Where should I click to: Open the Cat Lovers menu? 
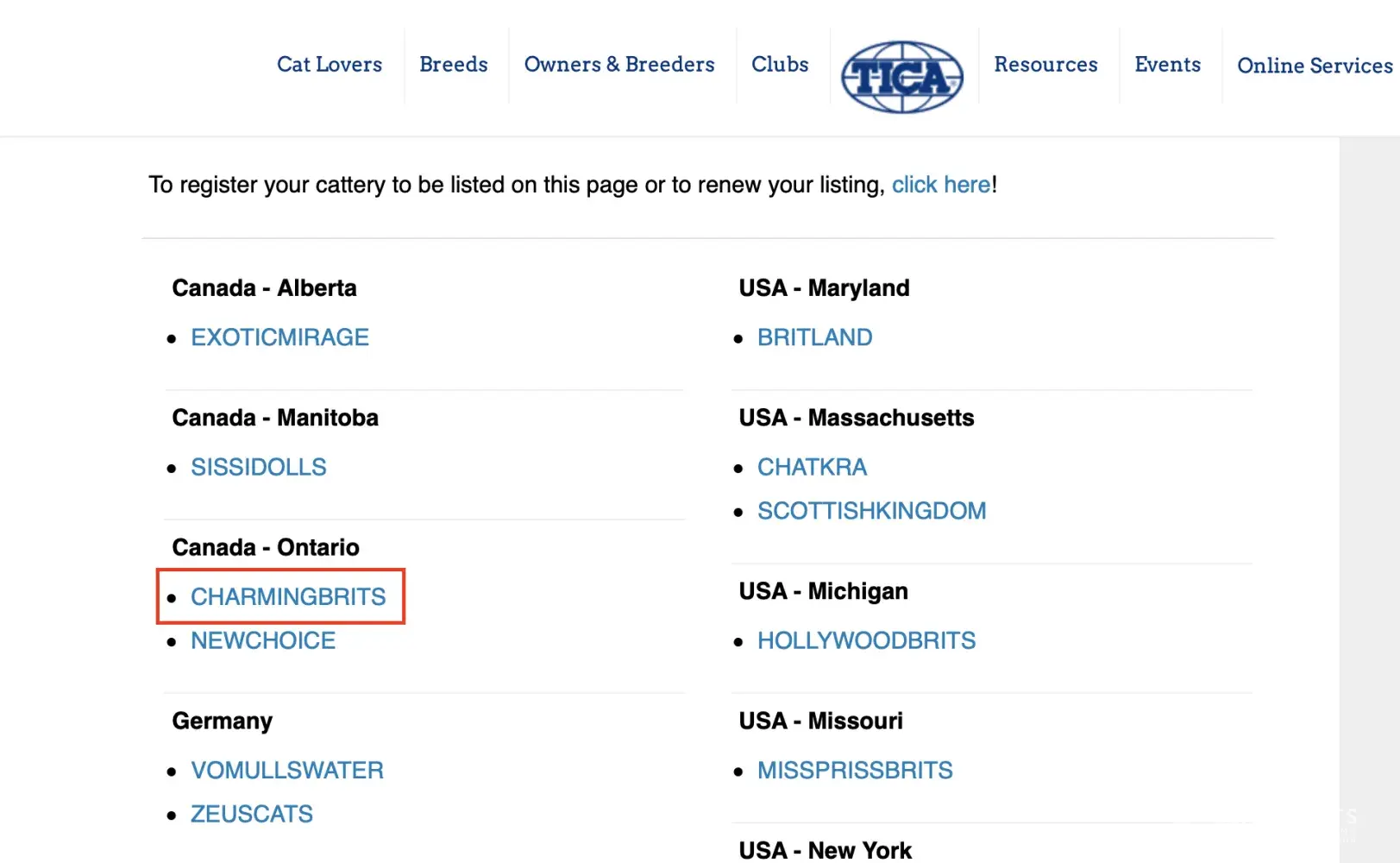click(x=329, y=65)
